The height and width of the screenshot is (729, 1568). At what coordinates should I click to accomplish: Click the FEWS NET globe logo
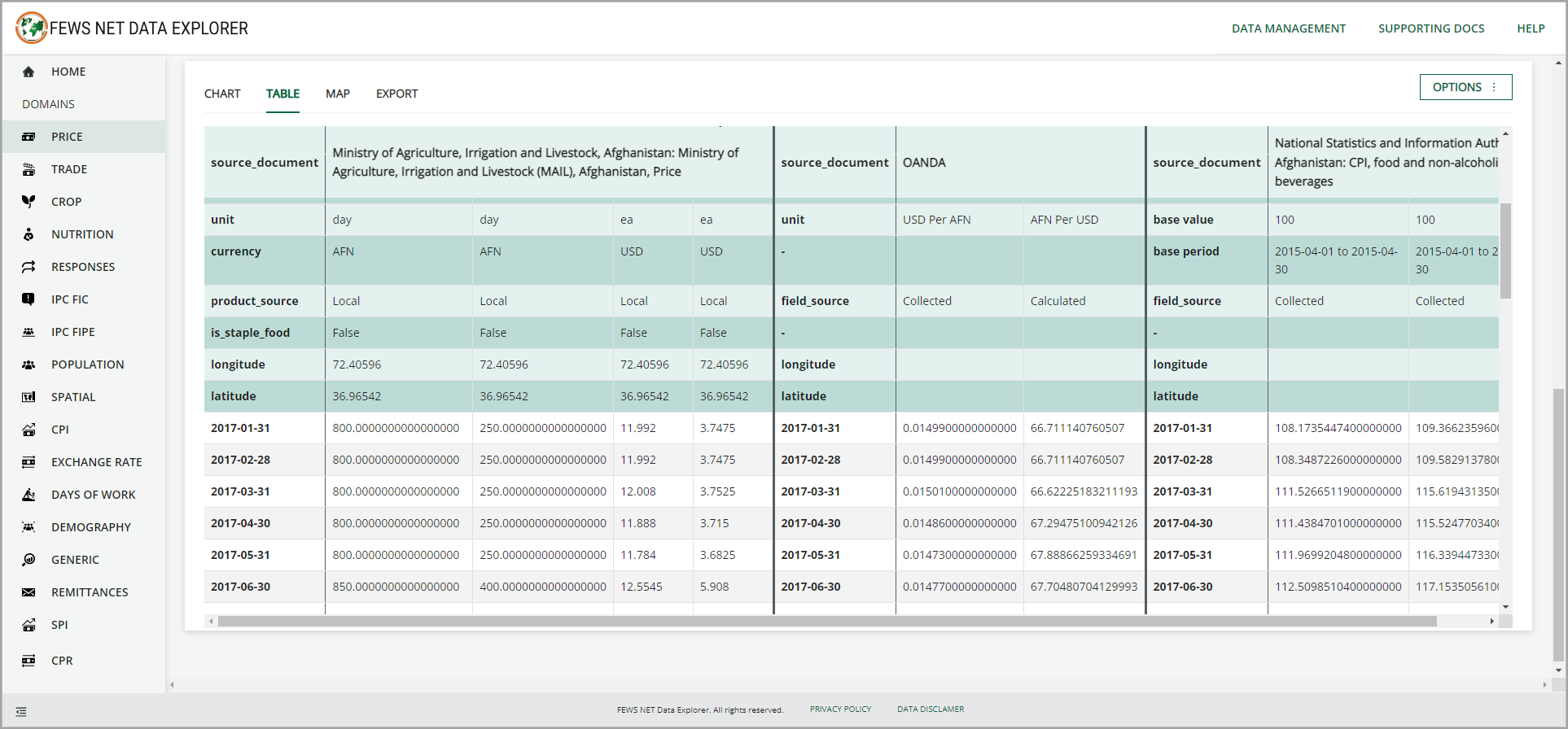pos(32,28)
